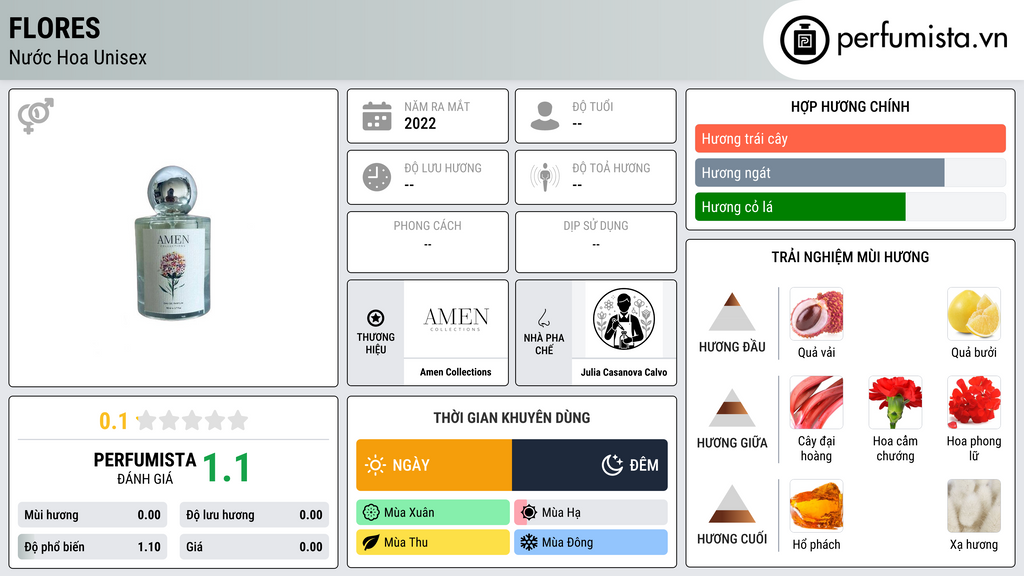Click the Hương trái cây accord bar
Viewport: 1024px width, 576px height.
pos(850,138)
